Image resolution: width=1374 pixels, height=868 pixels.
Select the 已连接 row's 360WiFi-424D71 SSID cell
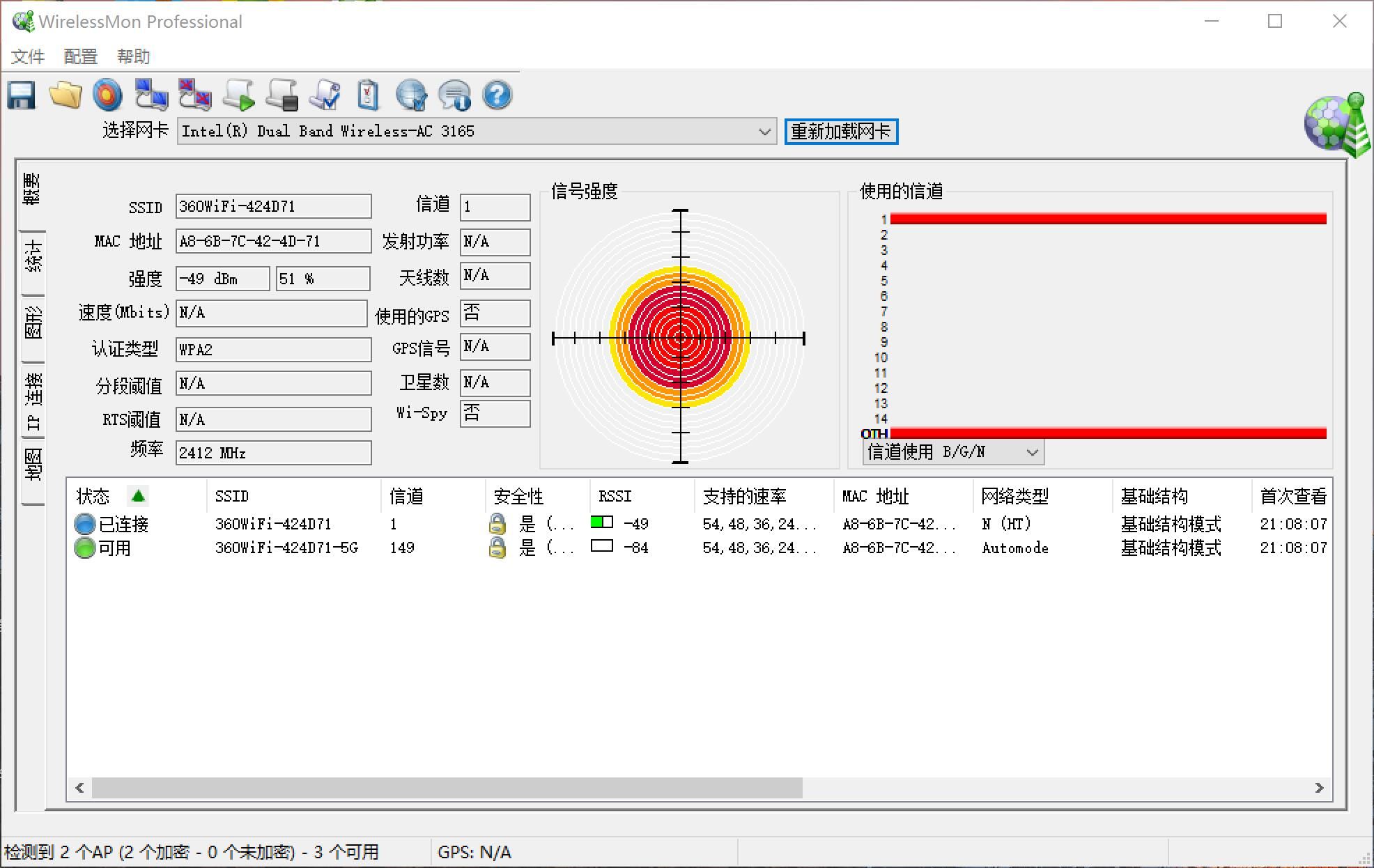click(272, 524)
